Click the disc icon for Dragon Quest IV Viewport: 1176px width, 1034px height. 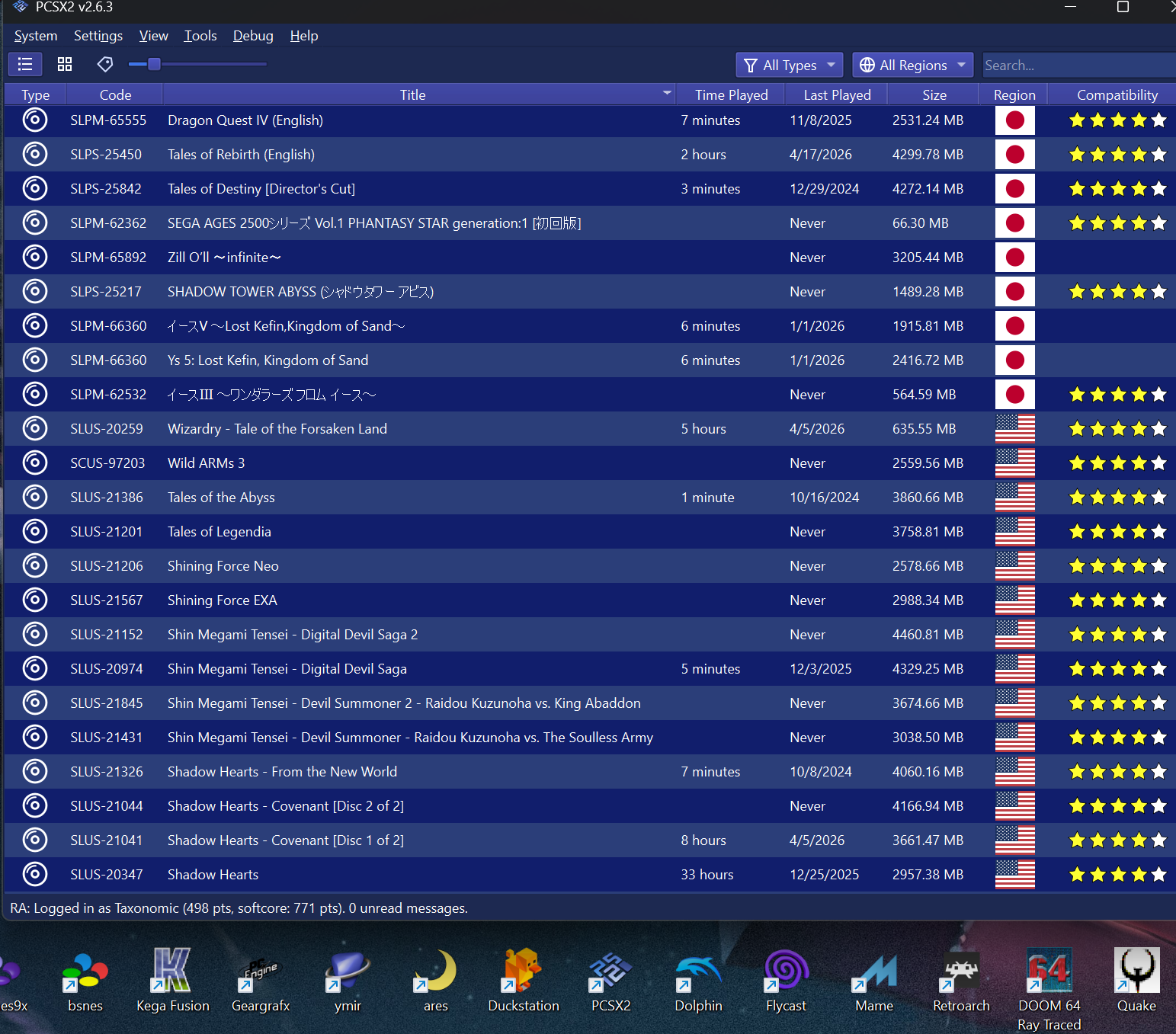[x=35, y=120]
